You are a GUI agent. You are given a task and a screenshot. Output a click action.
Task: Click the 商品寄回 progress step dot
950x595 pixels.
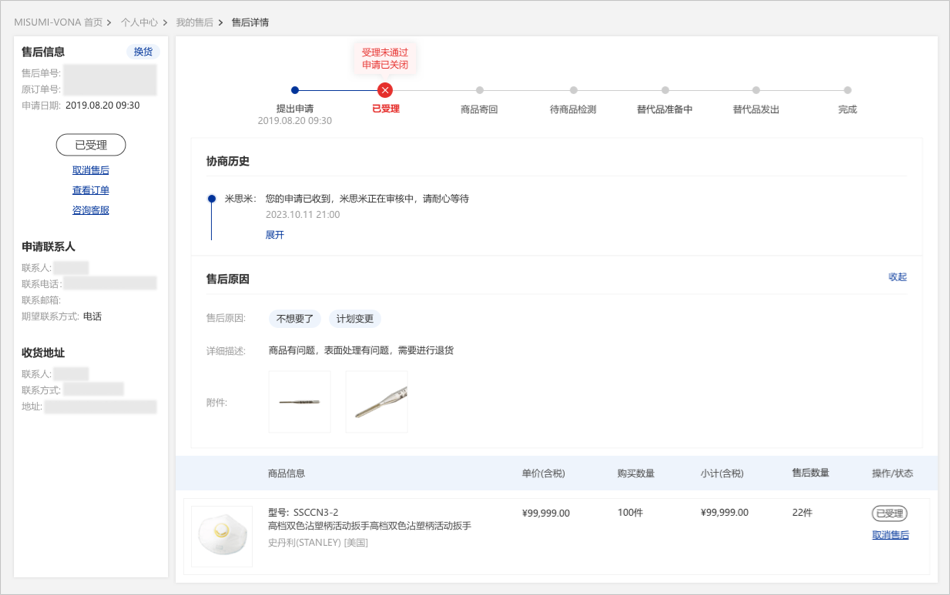[x=479, y=91]
